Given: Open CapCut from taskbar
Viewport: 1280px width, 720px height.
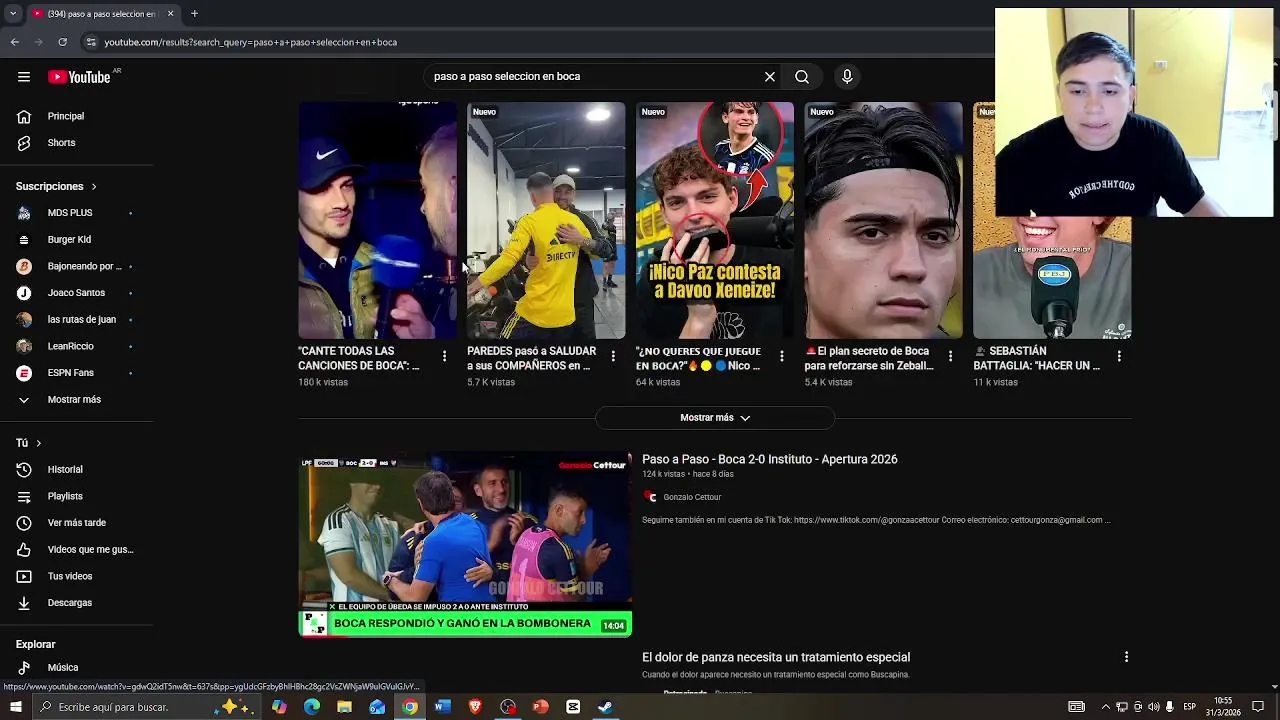Looking at the screenshot, I should click(x=573, y=707).
